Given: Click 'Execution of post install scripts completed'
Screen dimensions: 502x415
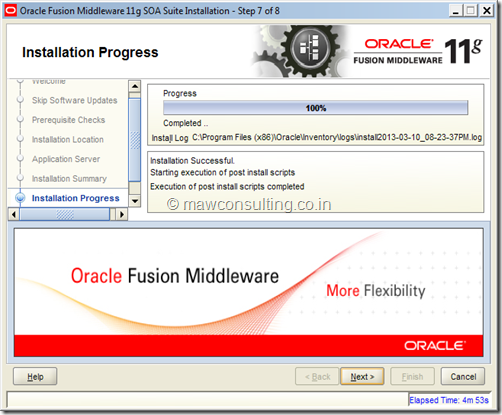Looking at the screenshot, I should click(227, 186).
